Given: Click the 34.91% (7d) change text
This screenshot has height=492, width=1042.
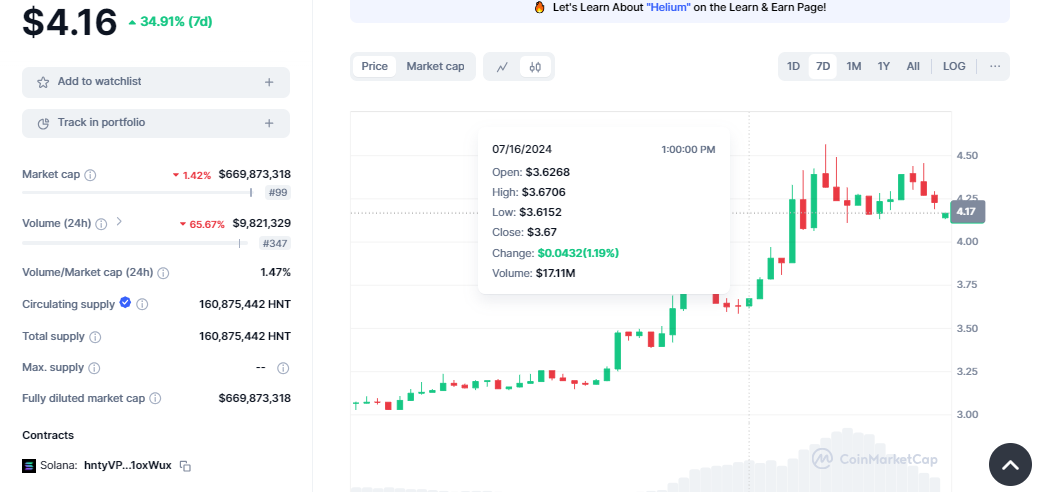Looking at the screenshot, I should tap(175, 21).
